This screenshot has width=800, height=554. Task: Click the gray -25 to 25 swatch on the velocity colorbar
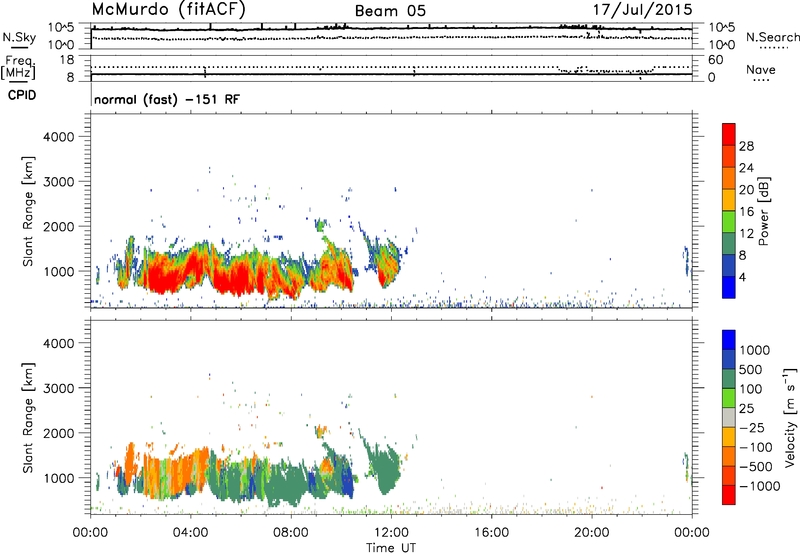729,418
